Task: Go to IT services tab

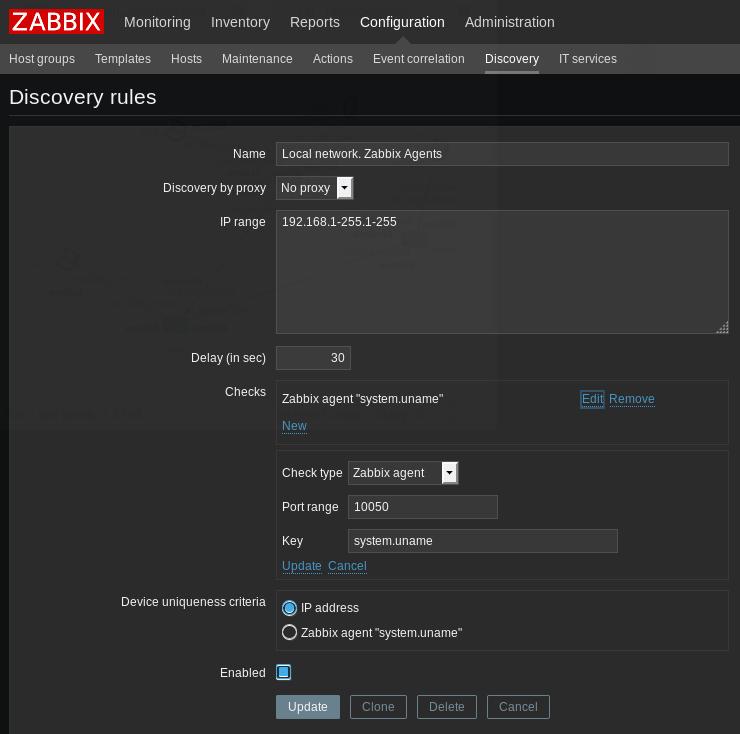Action: tap(588, 59)
